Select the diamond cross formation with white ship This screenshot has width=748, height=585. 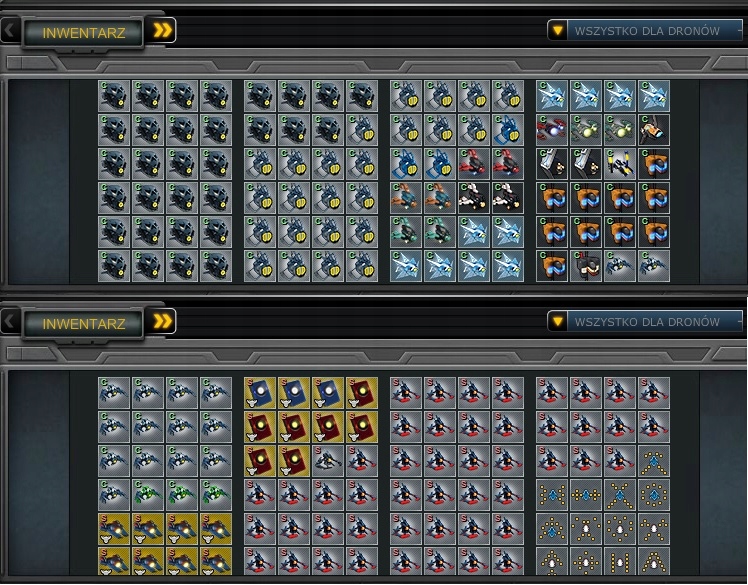586,563
